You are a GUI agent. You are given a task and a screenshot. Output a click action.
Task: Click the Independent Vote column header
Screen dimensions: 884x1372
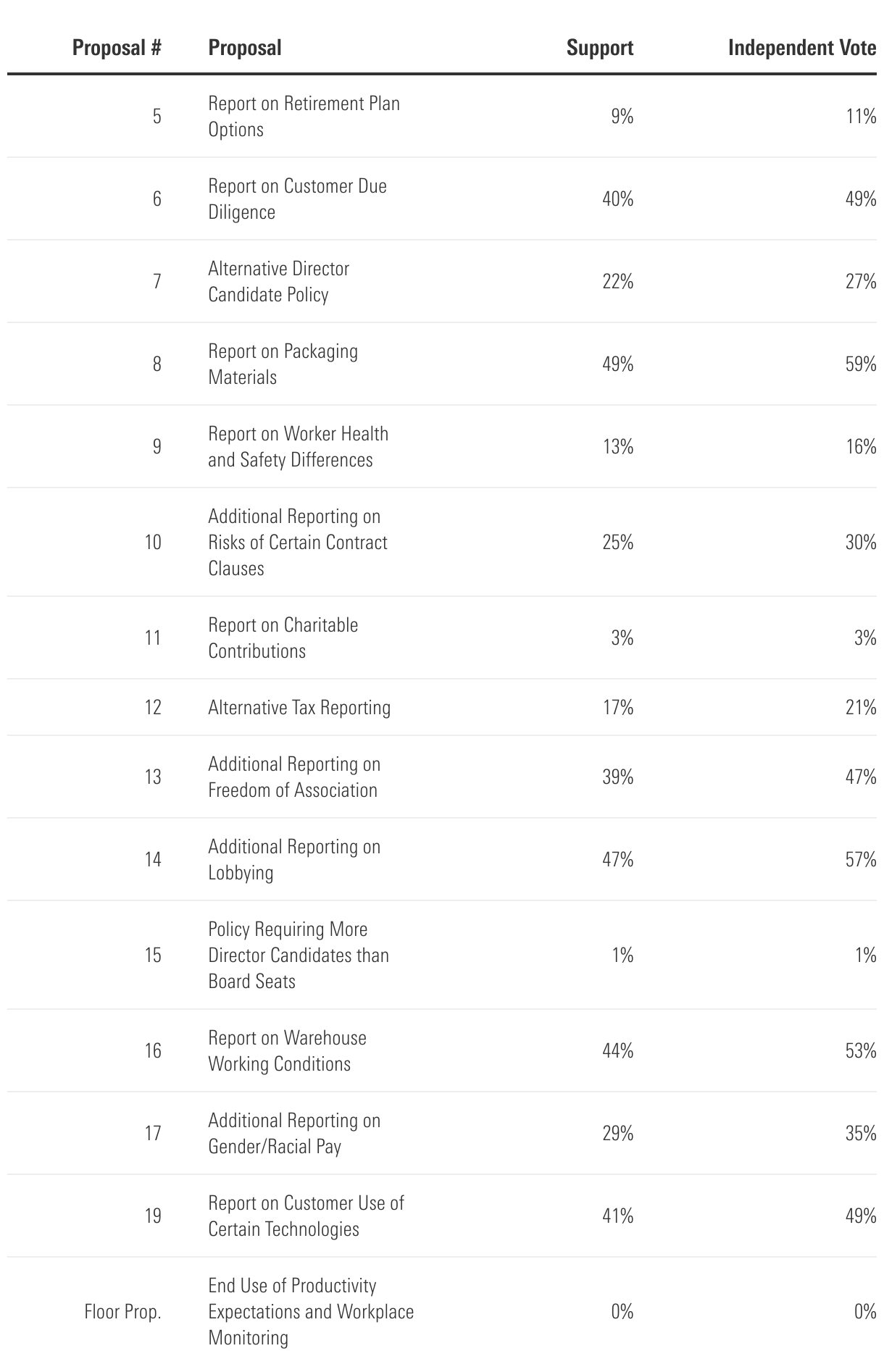[802, 48]
